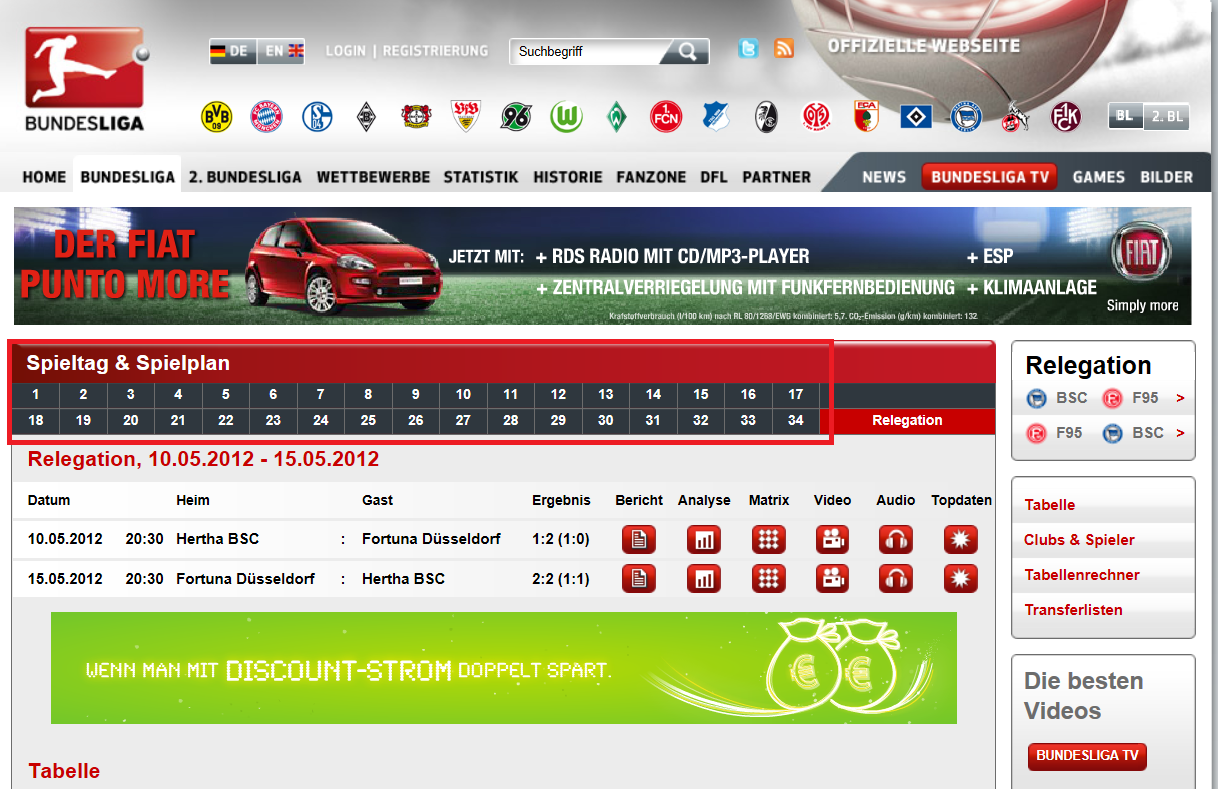Click the REGISTRIERUNG link

coord(436,51)
